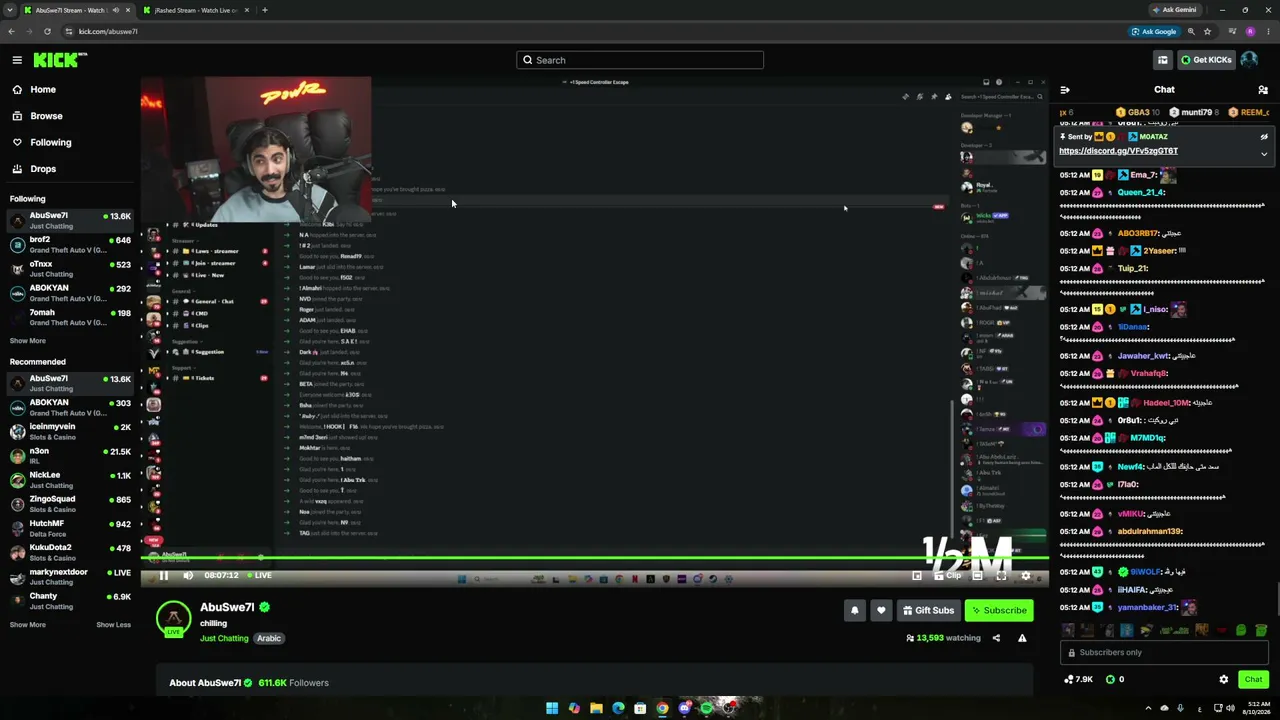1280x720 pixels.
Task: Share the stream via share icon
Action: point(996,638)
